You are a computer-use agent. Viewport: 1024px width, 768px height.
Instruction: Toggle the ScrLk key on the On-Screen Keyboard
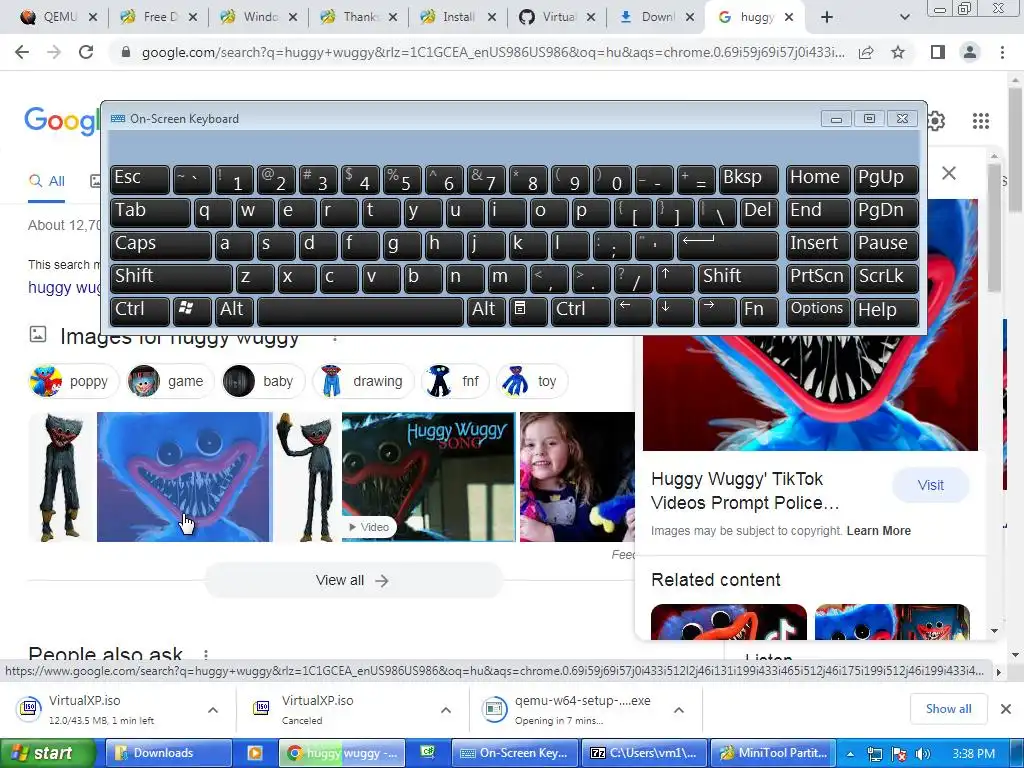[886, 278]
